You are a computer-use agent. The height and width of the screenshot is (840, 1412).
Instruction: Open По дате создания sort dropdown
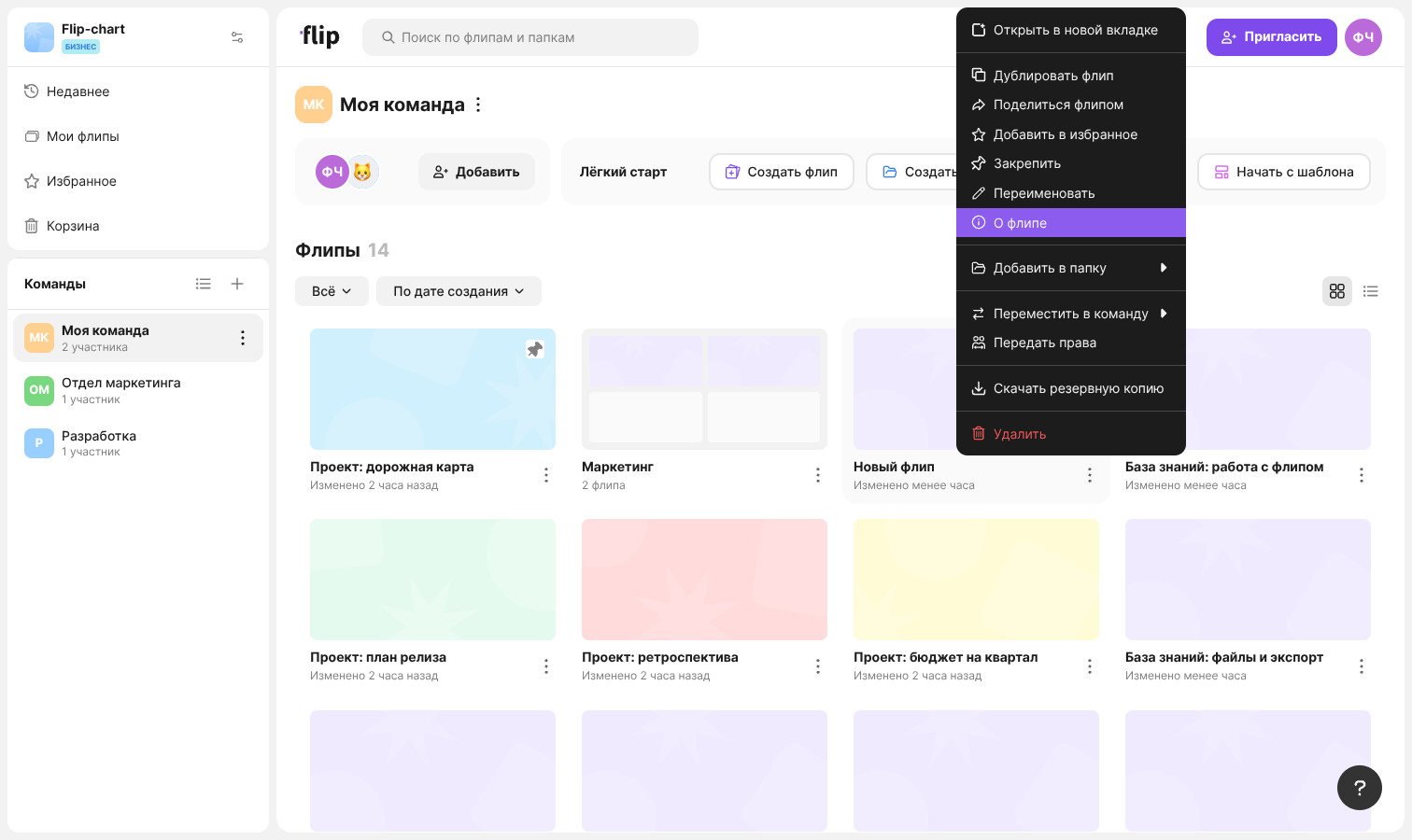coord(459,291)
